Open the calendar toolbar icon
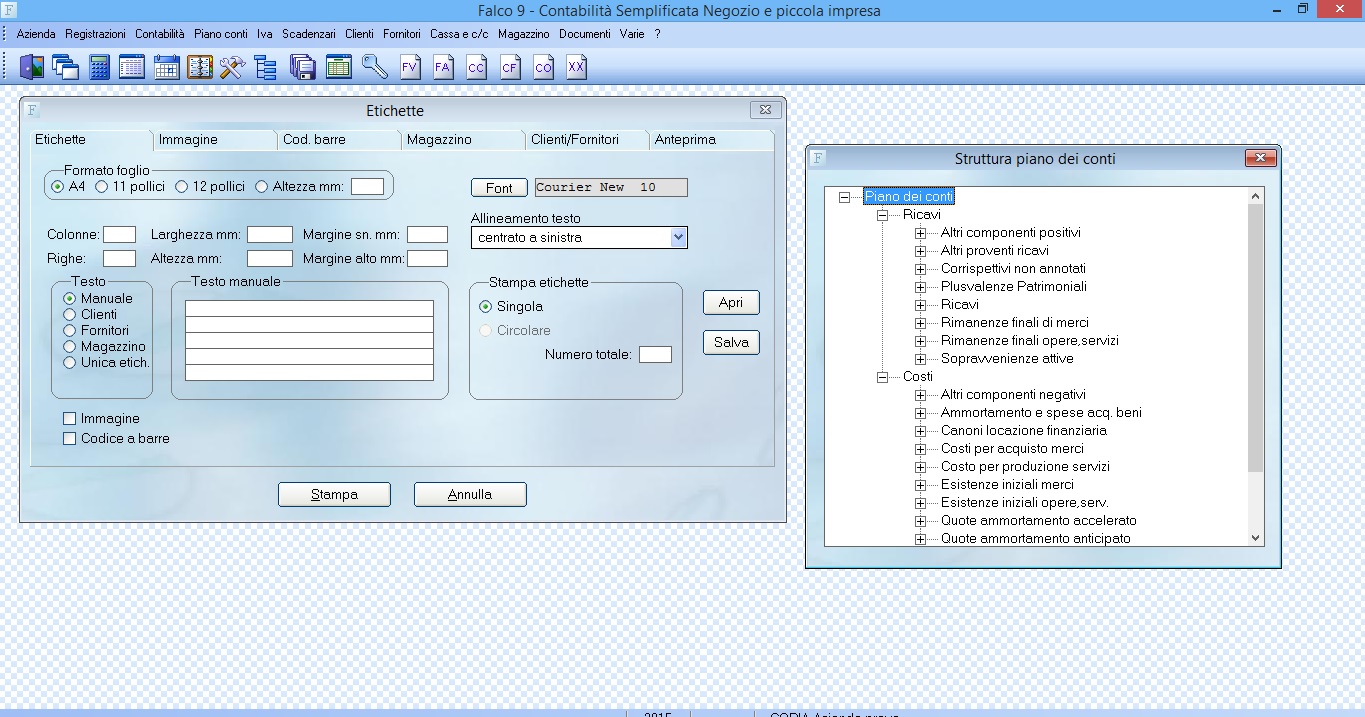Viewport: 1365px width, 717px height. coord(166,67)
